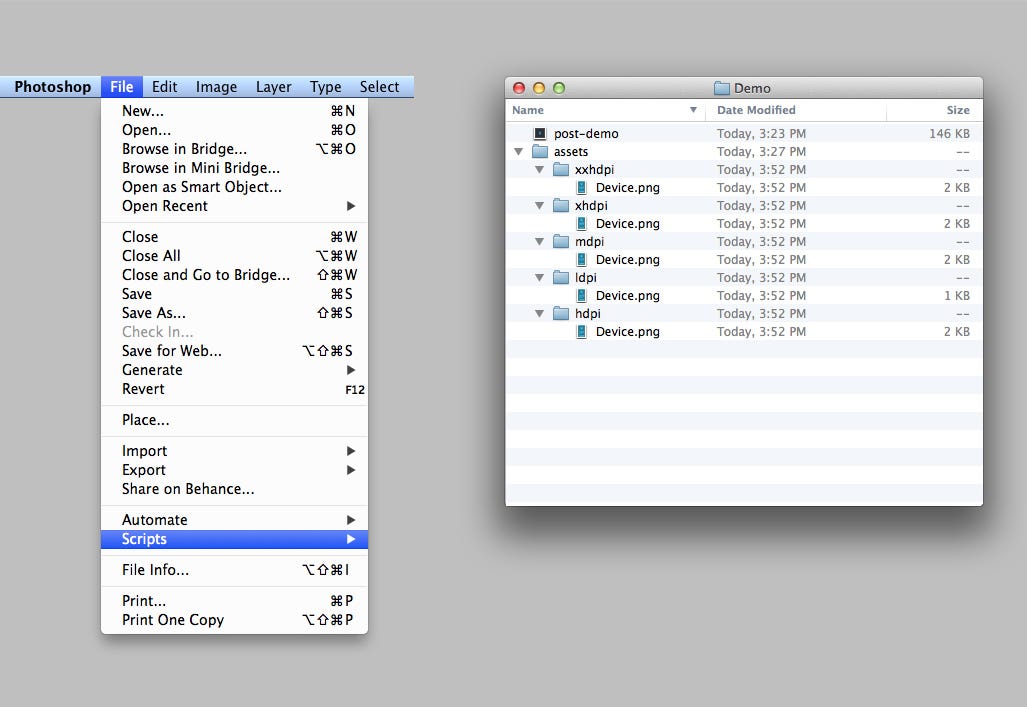Open the Export submenu
1027x707 pixels.
coord(234,470)
